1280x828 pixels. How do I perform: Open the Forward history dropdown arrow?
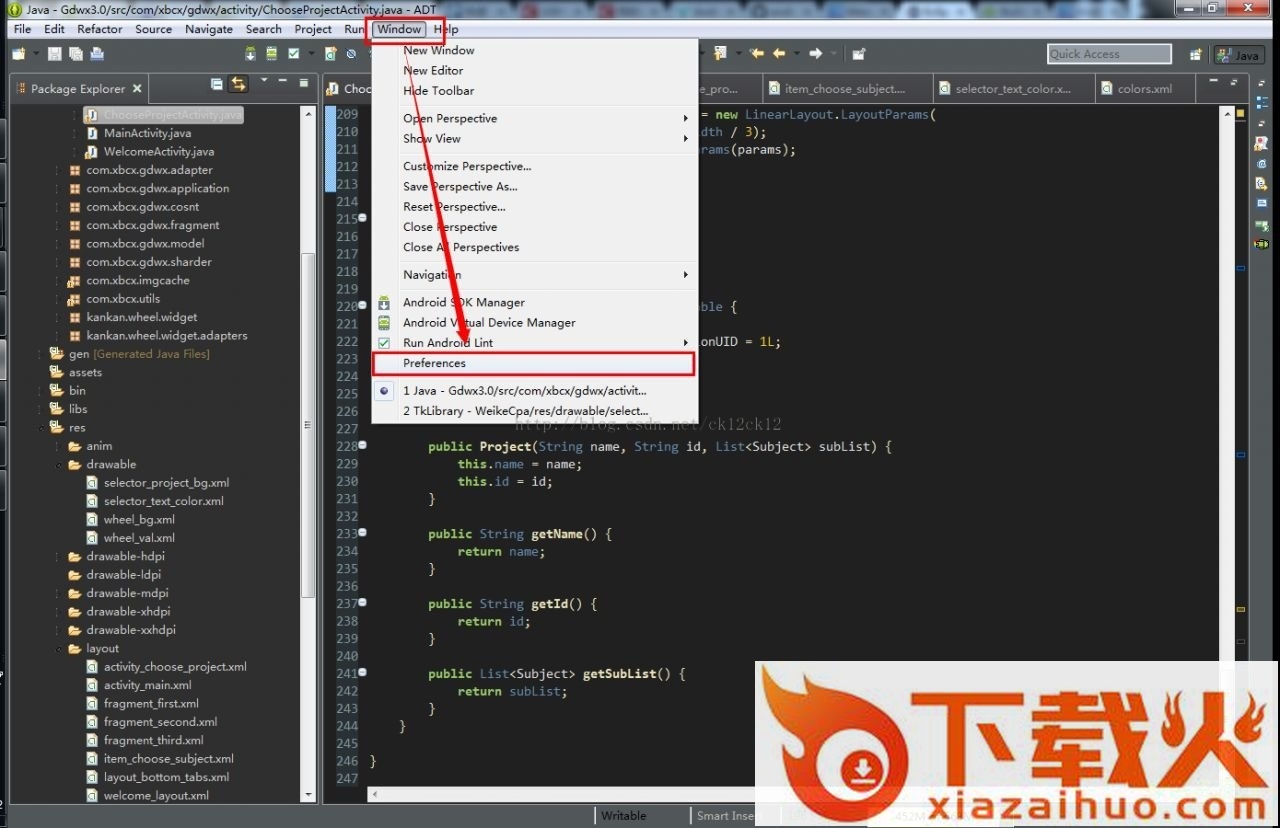[x=833, y=54]
